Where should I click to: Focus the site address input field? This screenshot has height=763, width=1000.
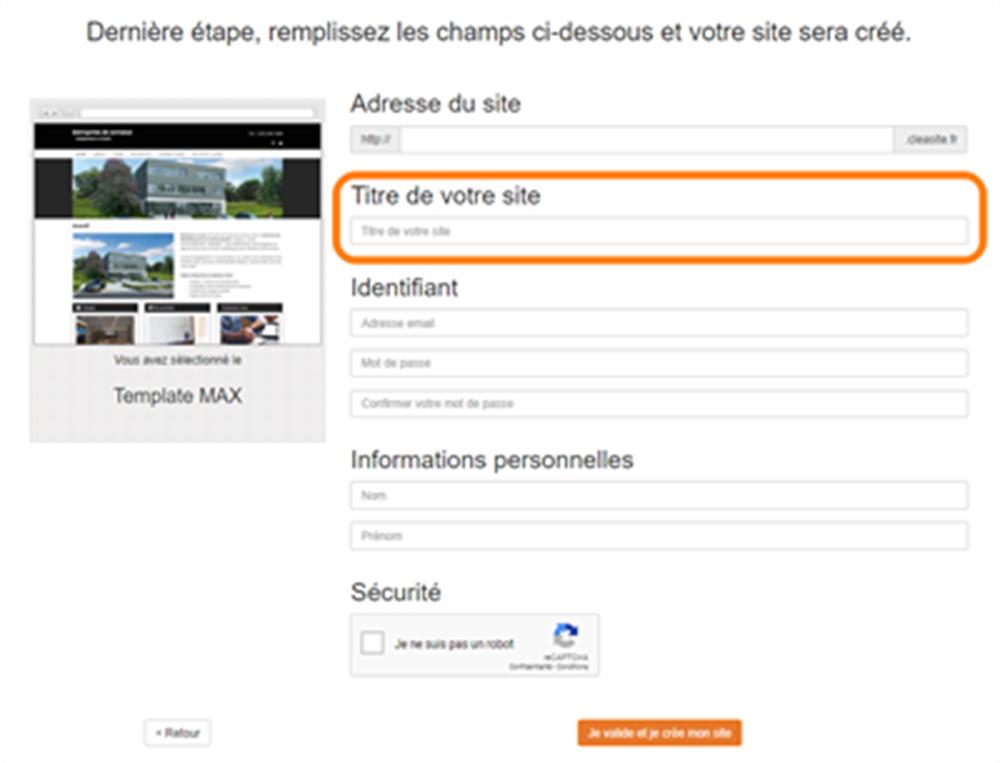[x=647, y=139]
